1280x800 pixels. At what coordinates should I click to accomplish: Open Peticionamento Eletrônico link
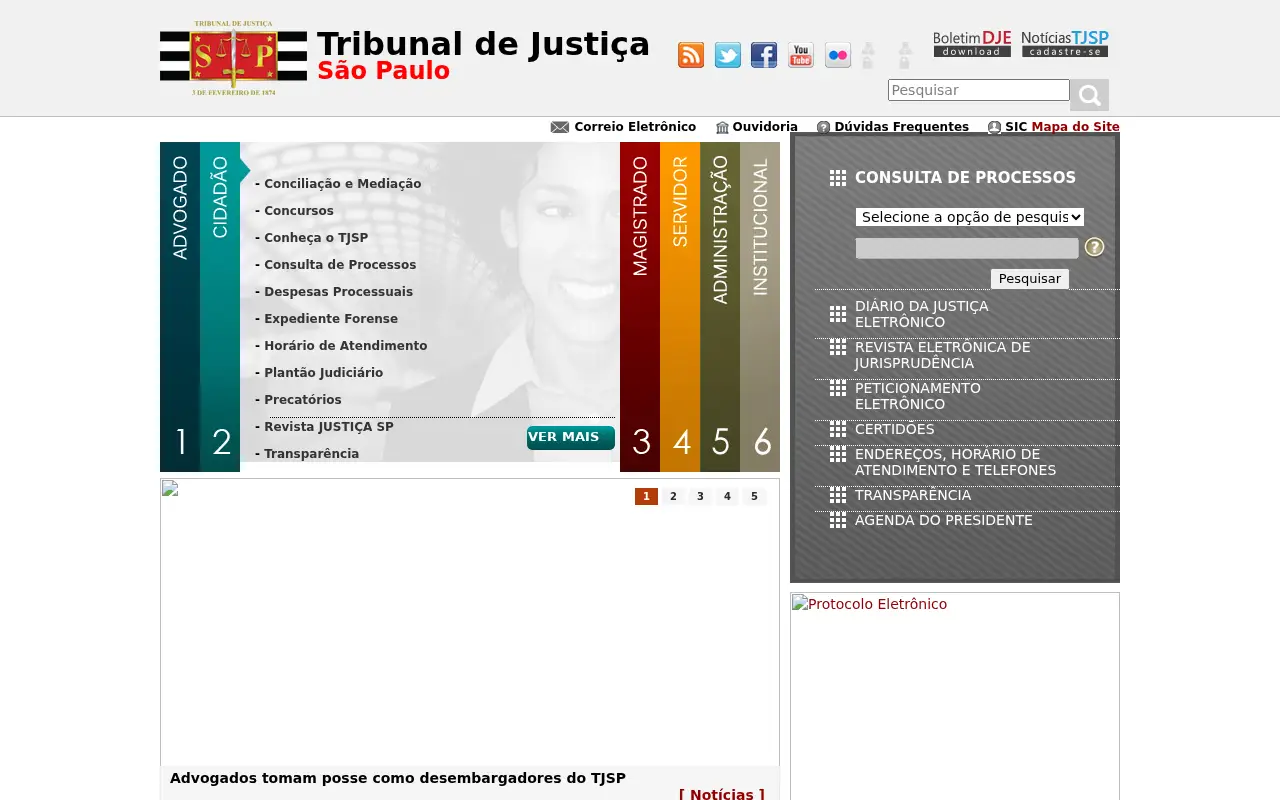[x=918, y=396]
